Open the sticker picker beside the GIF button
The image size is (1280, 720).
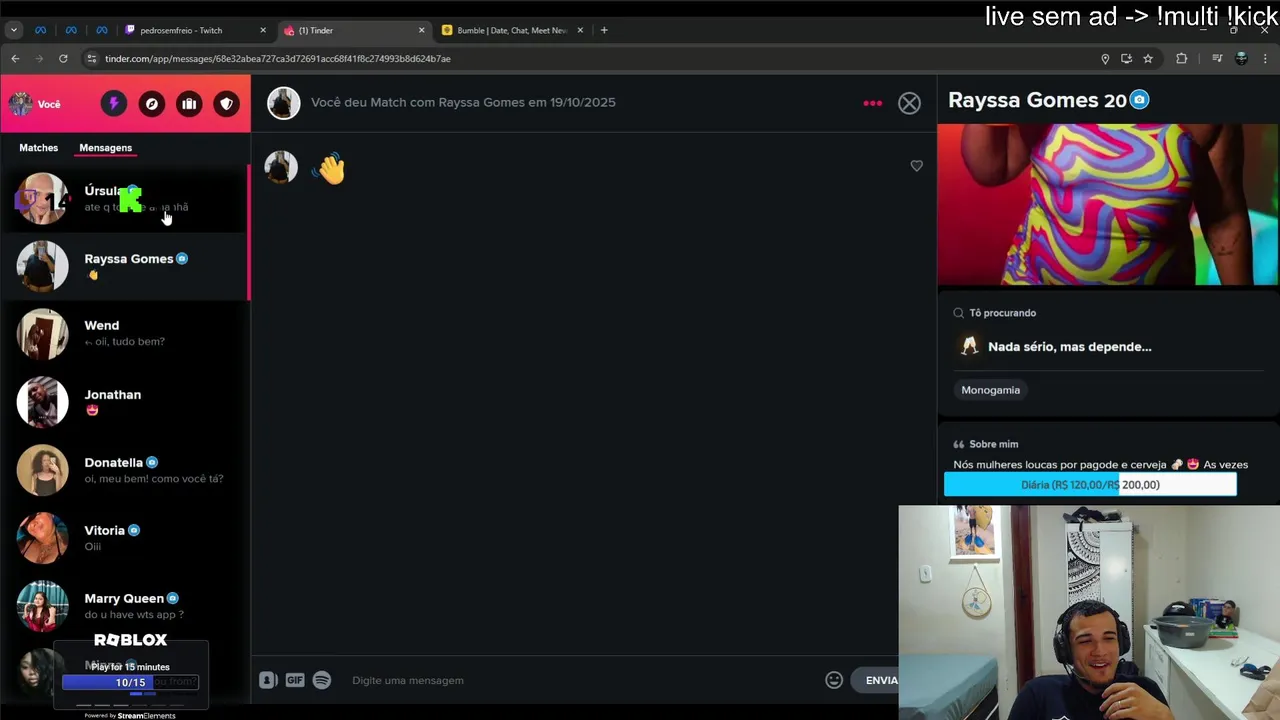pos(268,680)
